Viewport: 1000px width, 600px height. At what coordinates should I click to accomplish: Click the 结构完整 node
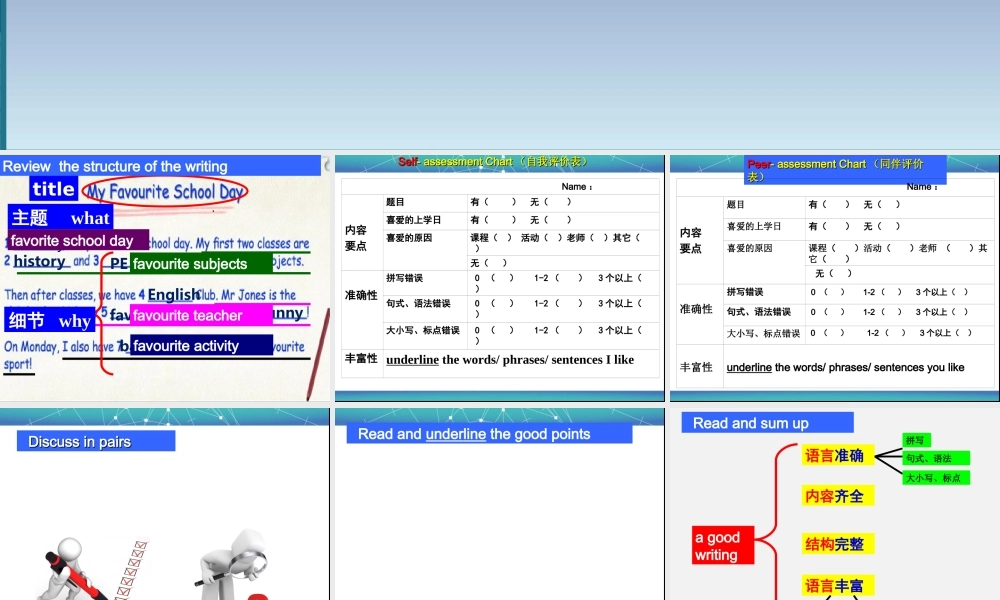(838, 544)
